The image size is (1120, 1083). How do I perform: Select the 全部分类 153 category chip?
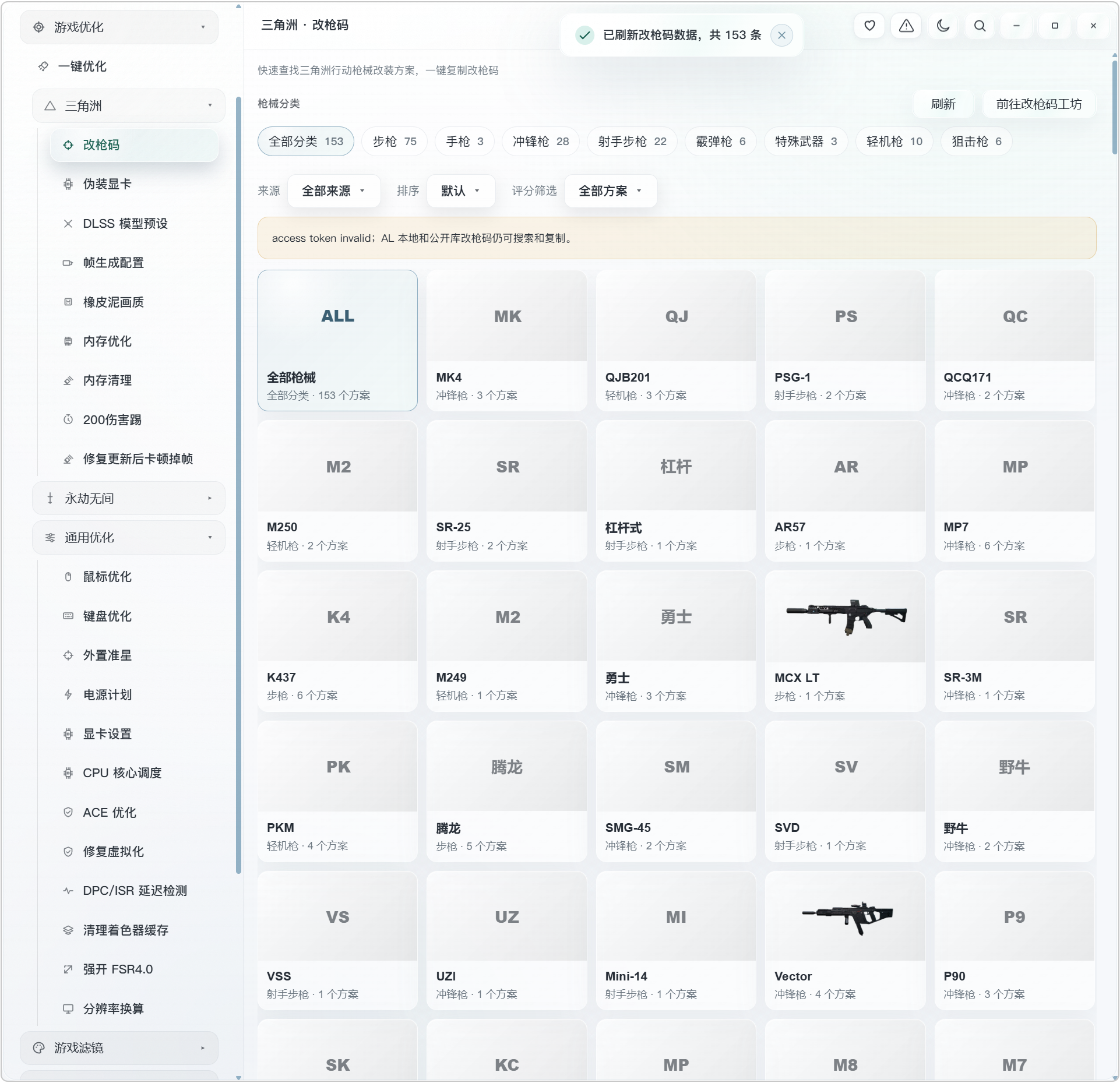(x=306, y=142)
